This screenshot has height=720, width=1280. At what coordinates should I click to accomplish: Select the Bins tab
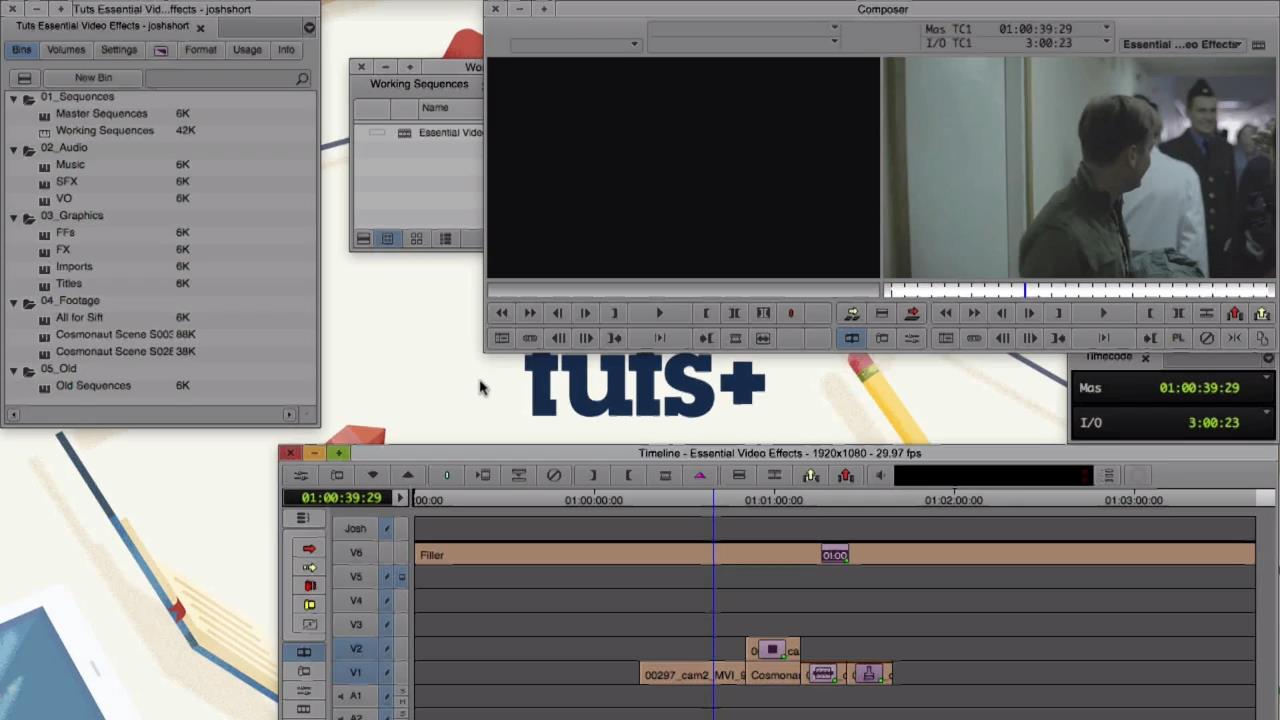[21, 50]
